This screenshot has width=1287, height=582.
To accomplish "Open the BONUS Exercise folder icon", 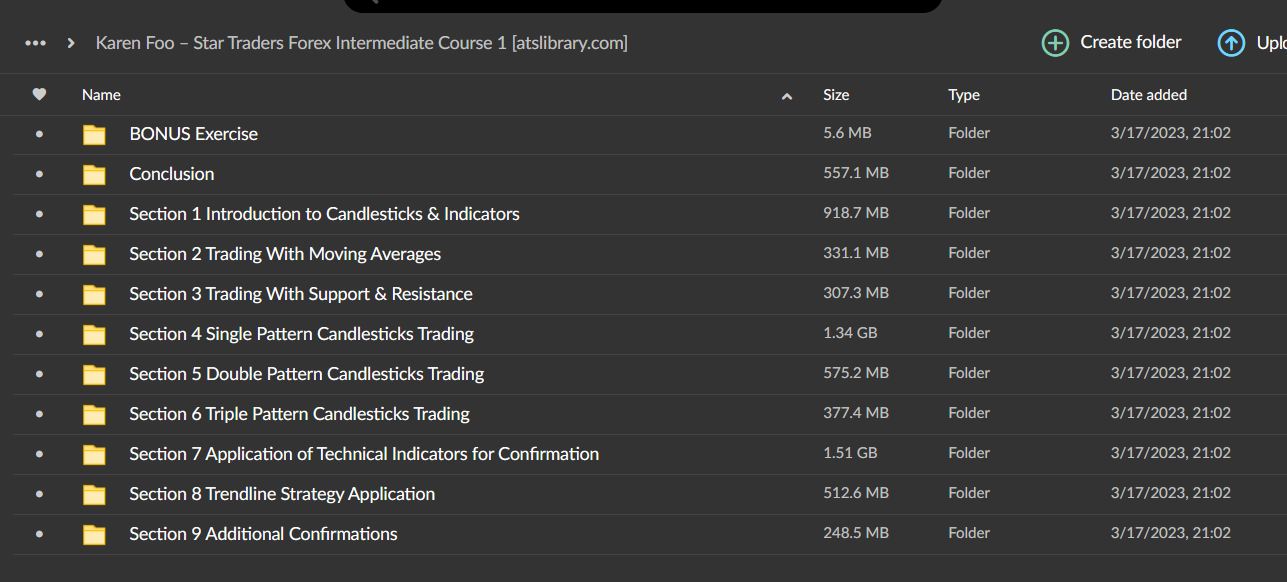I will [94, 133].
